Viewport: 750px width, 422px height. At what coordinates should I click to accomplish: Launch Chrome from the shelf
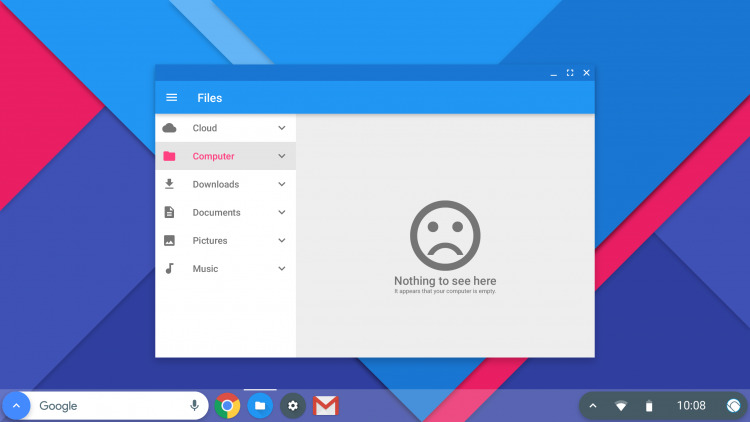coord(227,406)
